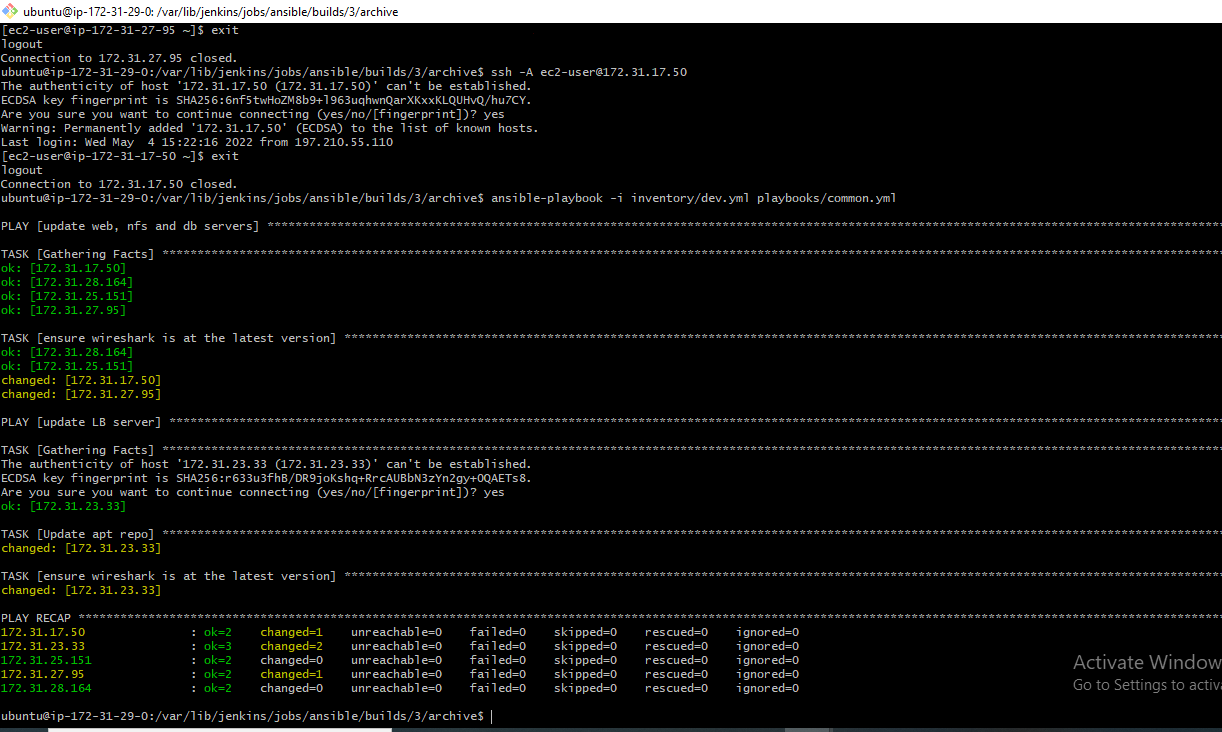Image resolution: width=1222 pixels, height=732 pixels.
Task: Click 'TASK [Update apt repo]' heading
Action: [78, 534]
